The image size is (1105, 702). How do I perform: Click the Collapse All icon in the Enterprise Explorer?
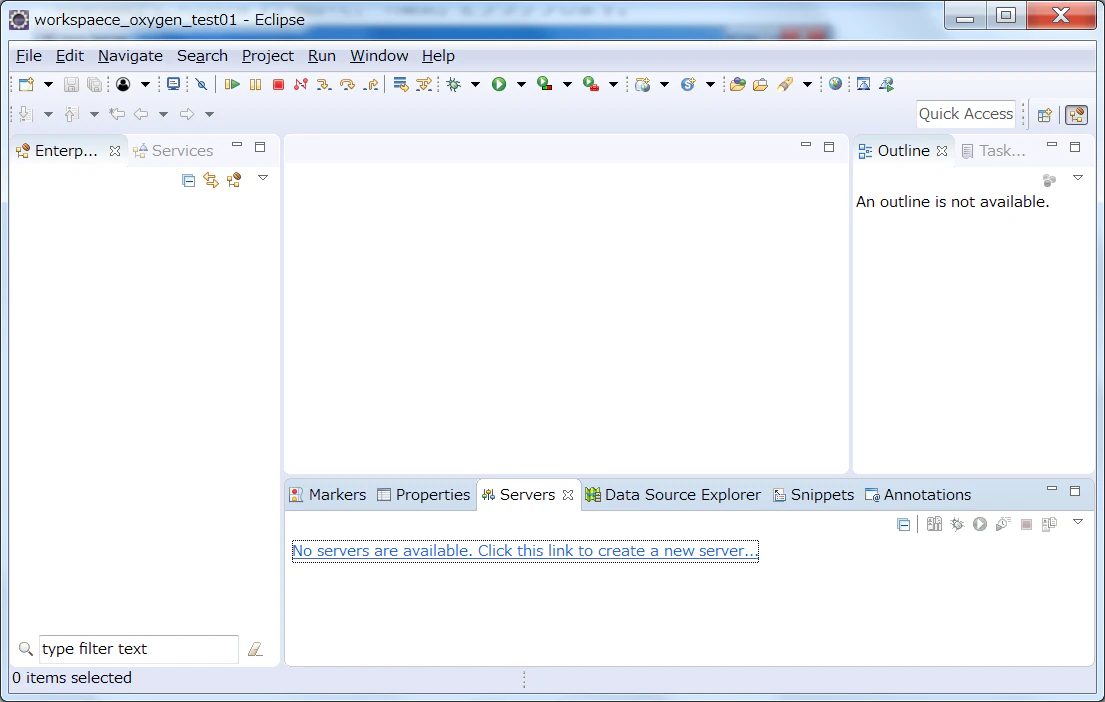[188, 180]
